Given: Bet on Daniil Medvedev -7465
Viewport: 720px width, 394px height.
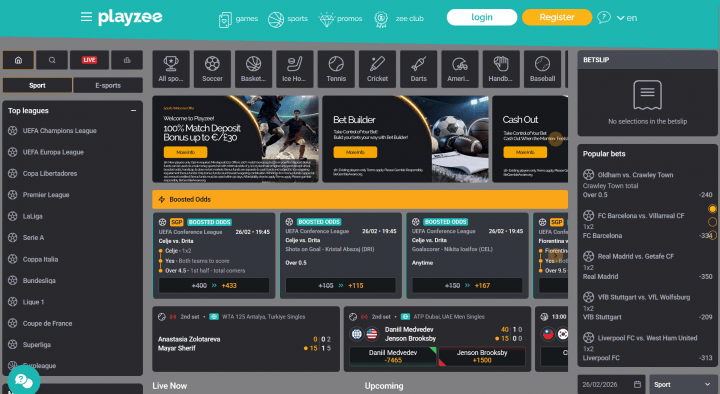Looking at the screenshot, I should point(393,356).
